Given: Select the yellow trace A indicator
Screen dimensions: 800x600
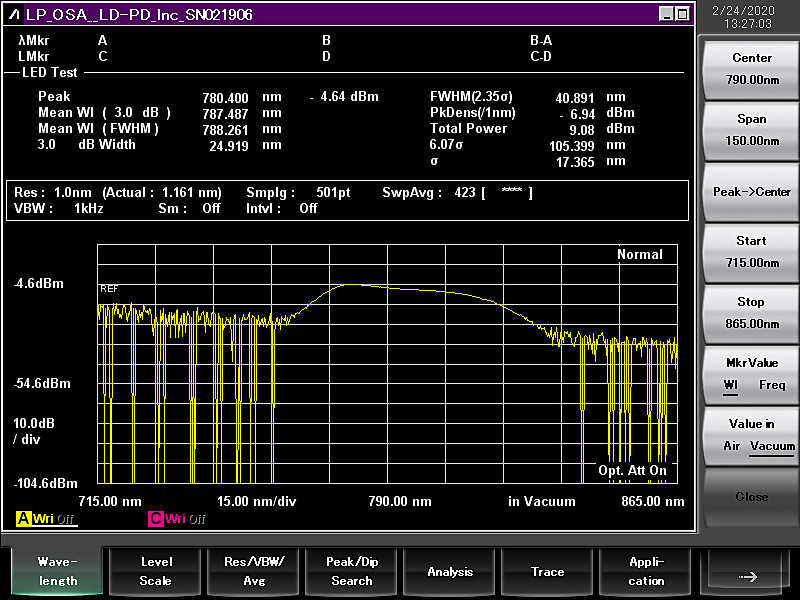Looking at the screenshot, I should (x=23, y=519).
